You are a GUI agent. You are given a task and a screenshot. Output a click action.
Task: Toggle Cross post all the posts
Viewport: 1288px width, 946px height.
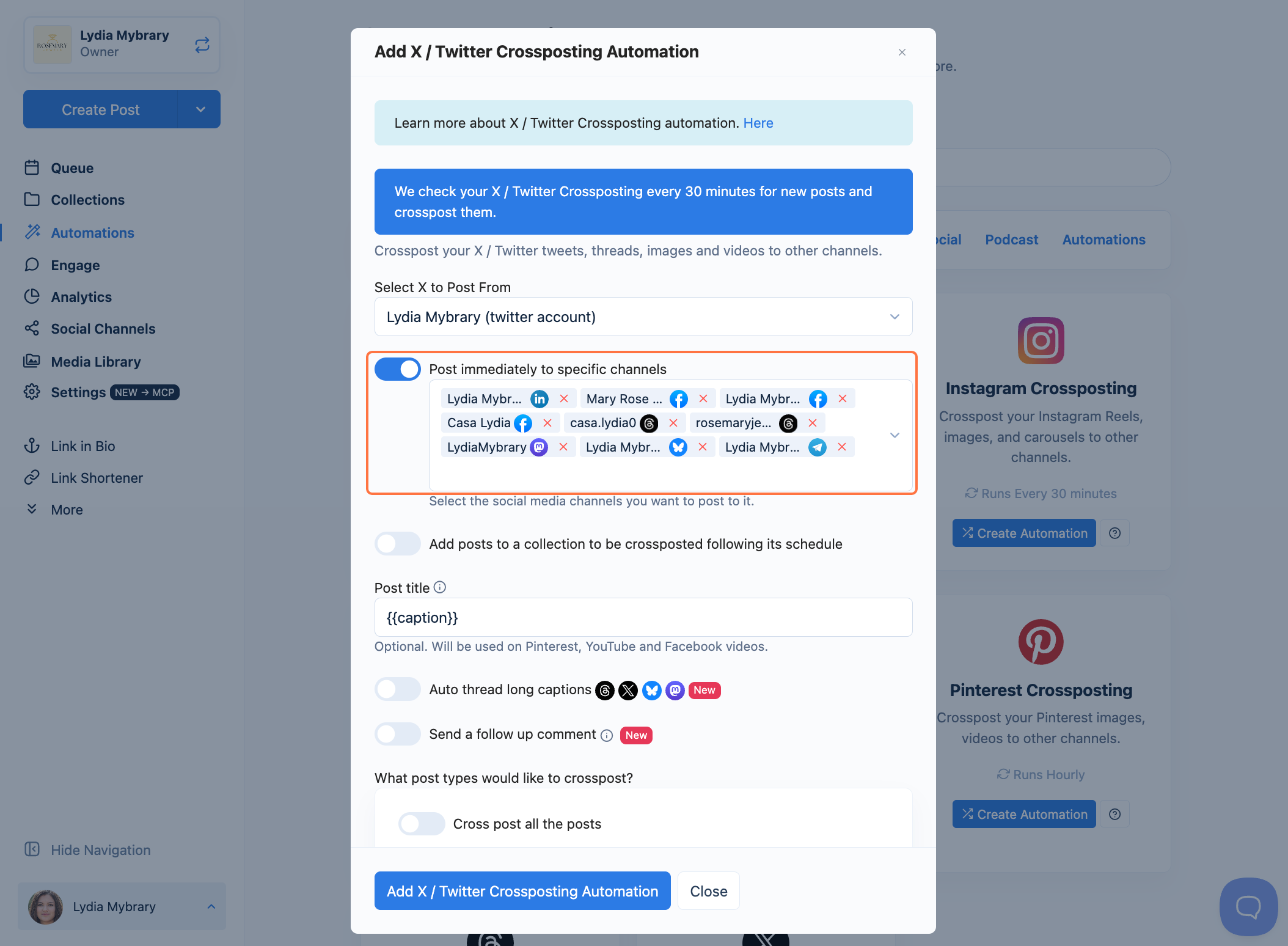point(422,824)
